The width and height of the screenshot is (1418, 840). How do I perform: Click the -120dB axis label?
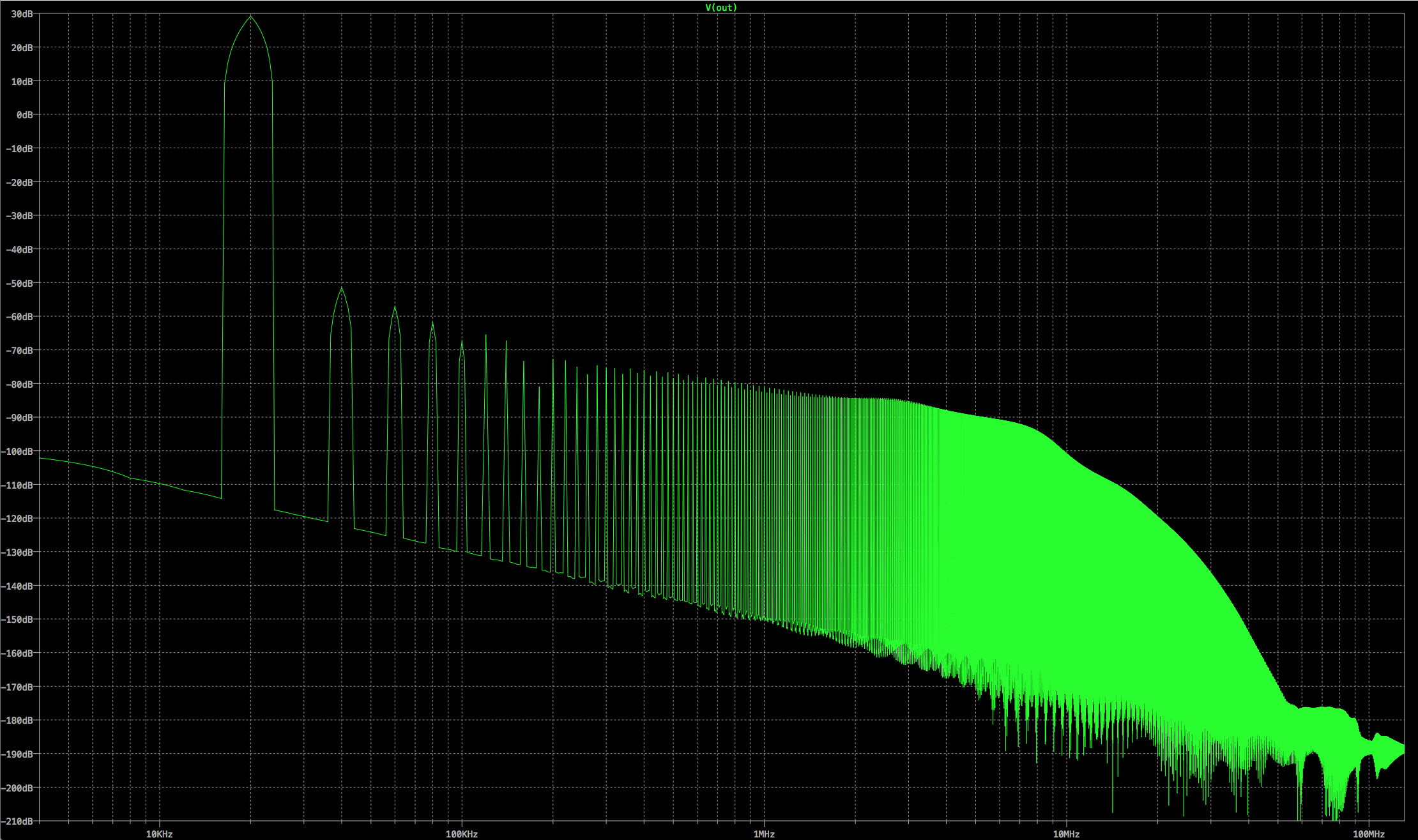pyautogui.click(x=17, y=519)
